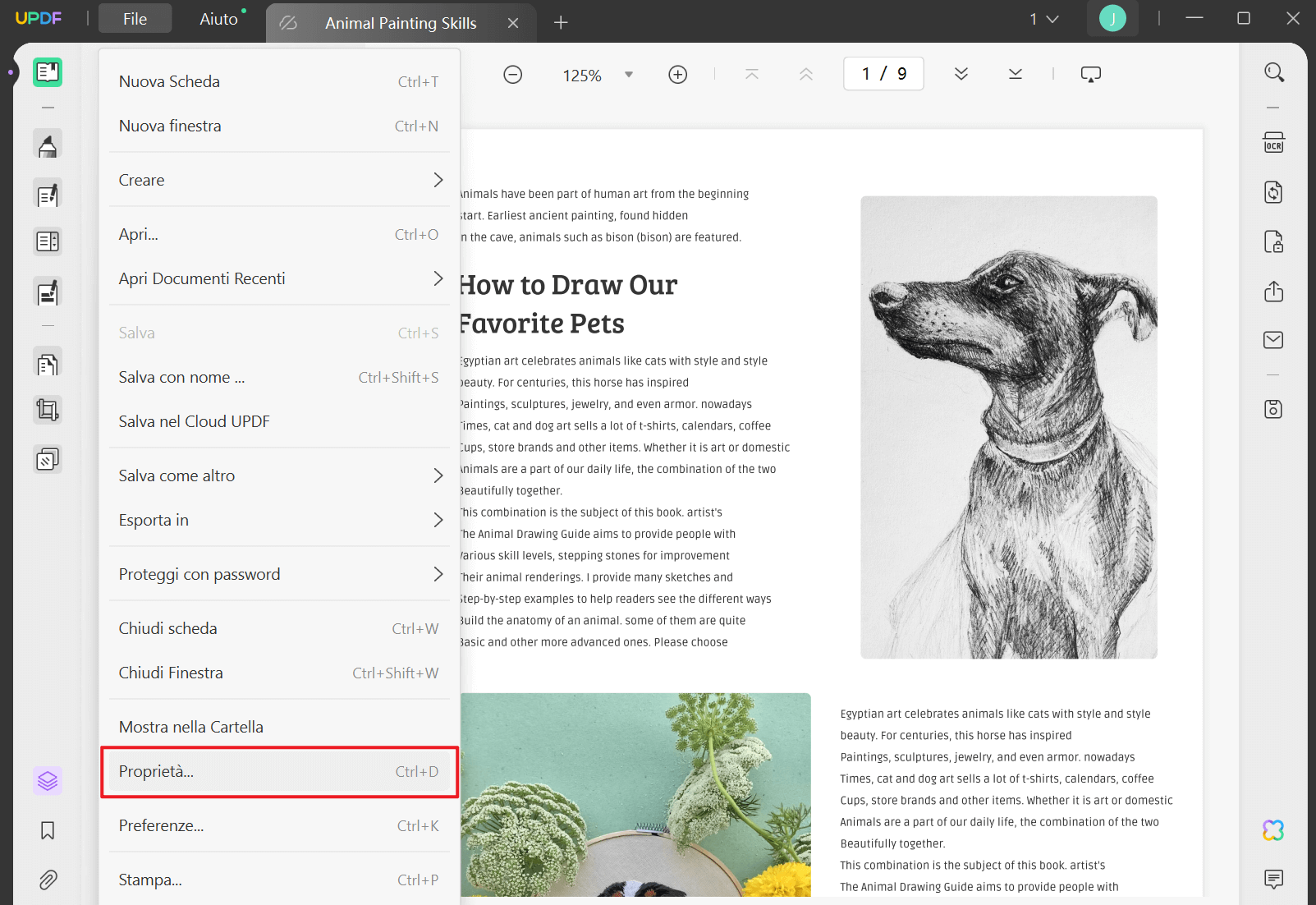Go to the previous page

tap(806, 74)
